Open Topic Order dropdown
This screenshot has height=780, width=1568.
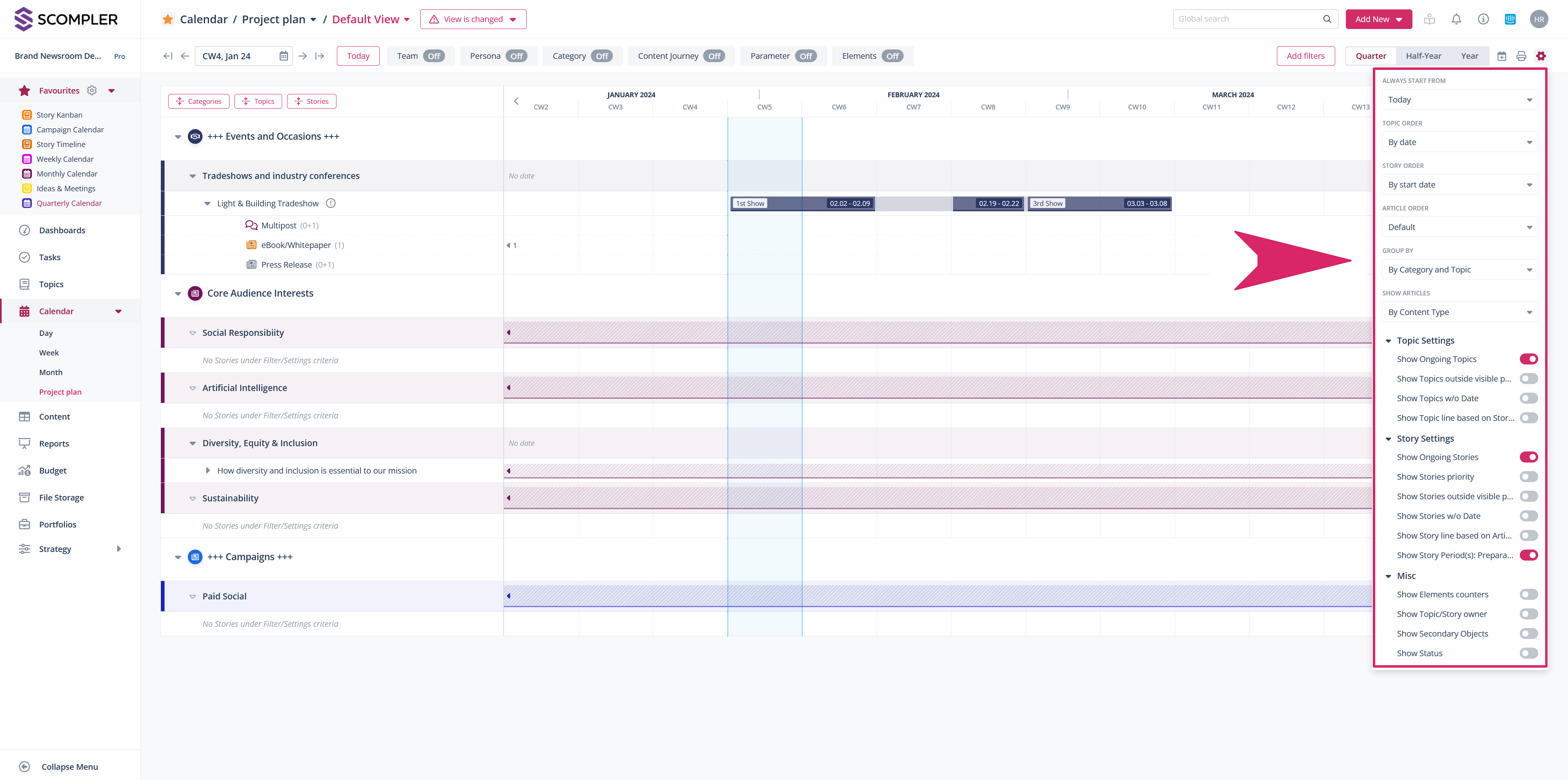click(1459, 143)
